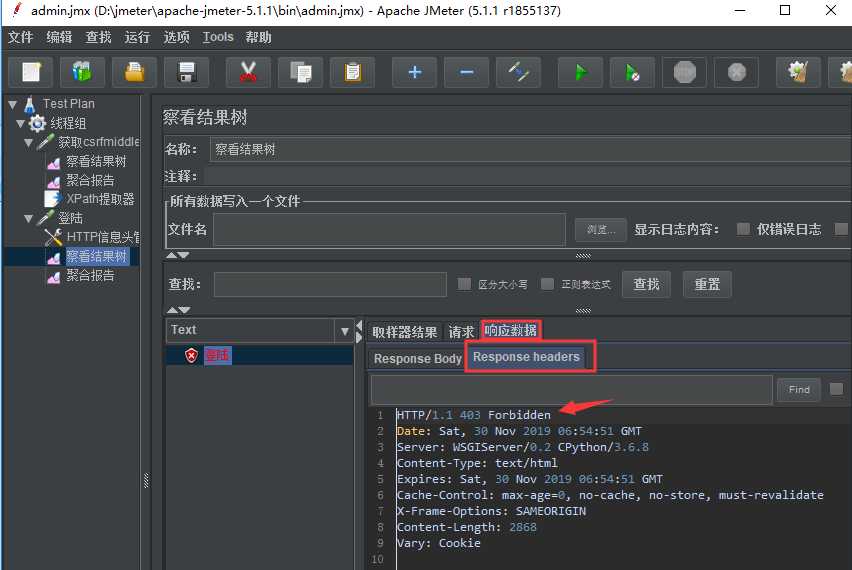Screen dimensions: 852x570
Task: Open the 文件 menu
Action: tap(21, 37)
